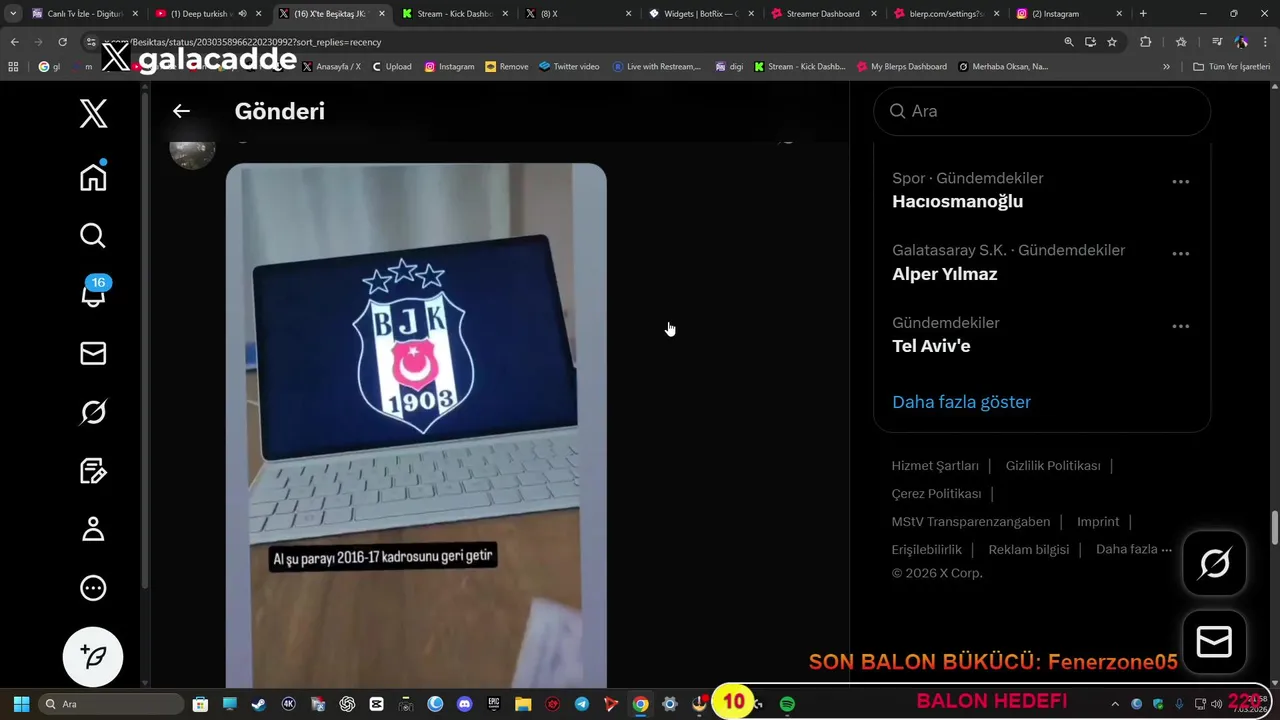Open more options for Tel Aviv'e trend
Viewport: 1280px width, 720px height.
tap(1180, 326)
